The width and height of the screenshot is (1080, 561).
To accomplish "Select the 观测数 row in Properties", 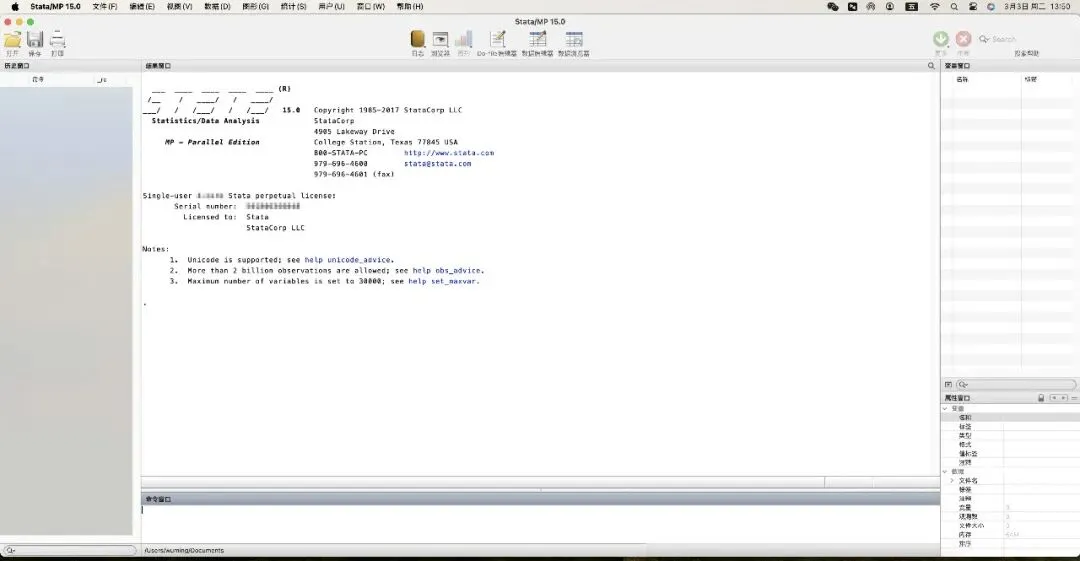I will 1010,516.
